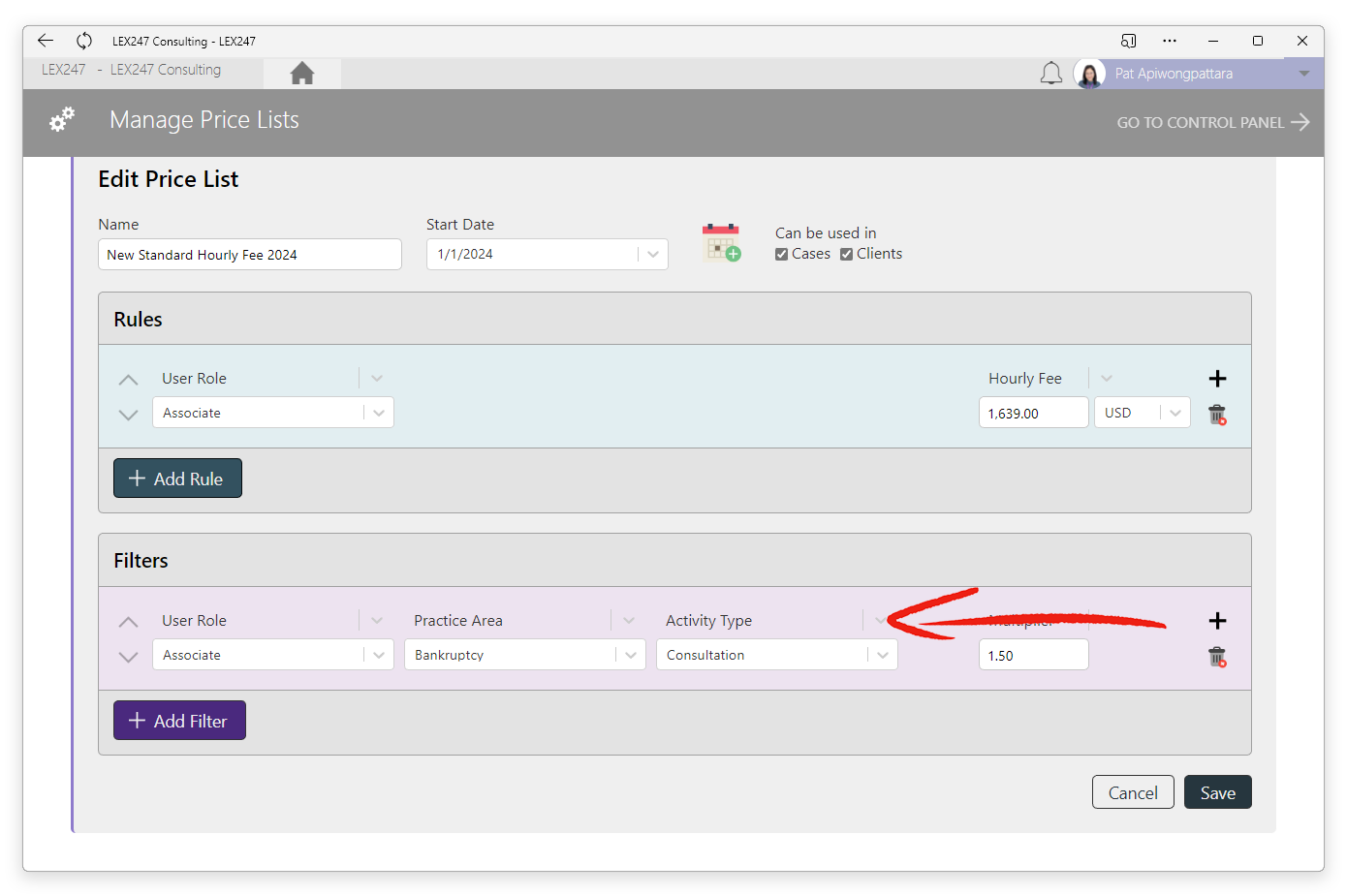Delete the Associate hourly fee rule
Image resolution: width=1347 pixels, height=896 pixels.
pyautogui.click(x=1217, y=415)
